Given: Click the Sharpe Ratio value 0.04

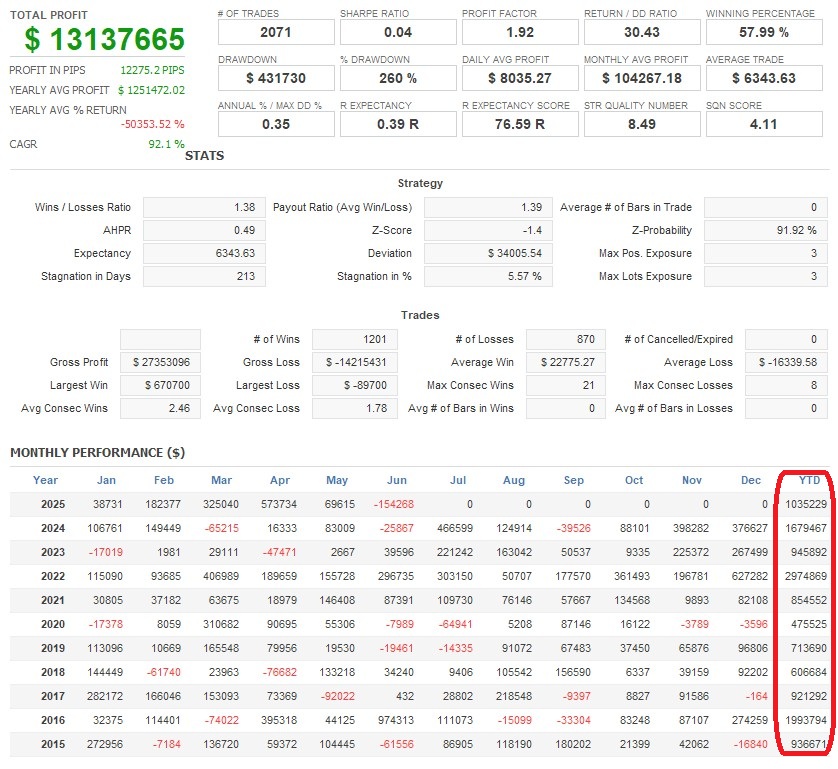Looking at the screenshot, I should coord(398,32).
